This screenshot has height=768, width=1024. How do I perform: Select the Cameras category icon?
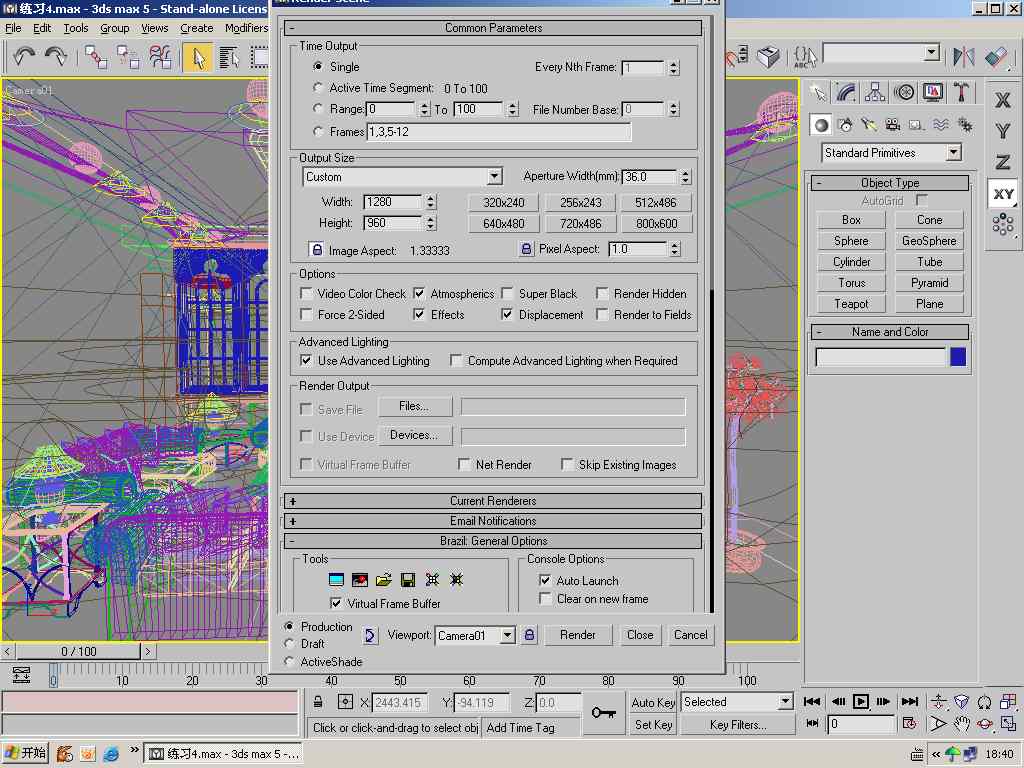[892, 125]
